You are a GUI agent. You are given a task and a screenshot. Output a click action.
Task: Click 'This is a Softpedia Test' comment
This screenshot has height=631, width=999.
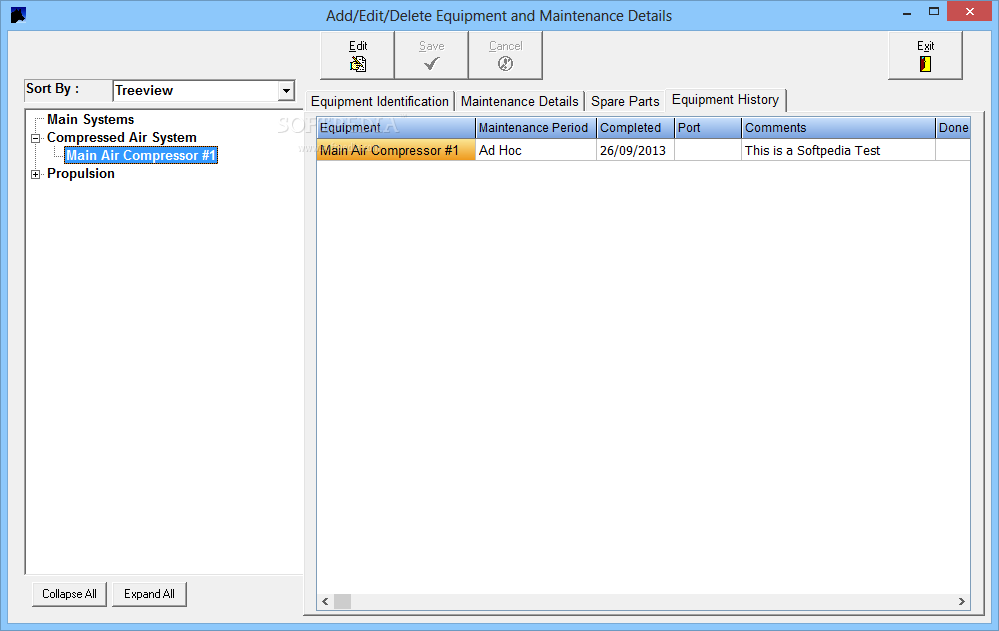point(838,150)
